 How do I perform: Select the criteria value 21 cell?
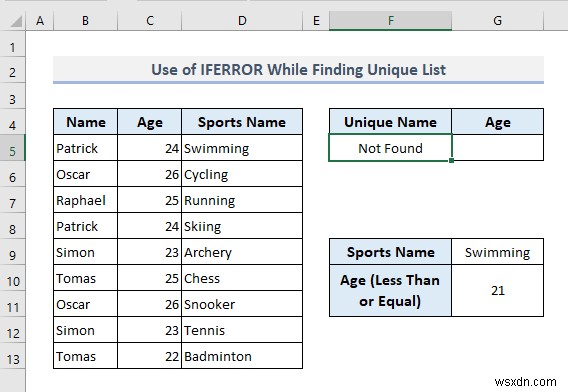[x=498, y=291]
